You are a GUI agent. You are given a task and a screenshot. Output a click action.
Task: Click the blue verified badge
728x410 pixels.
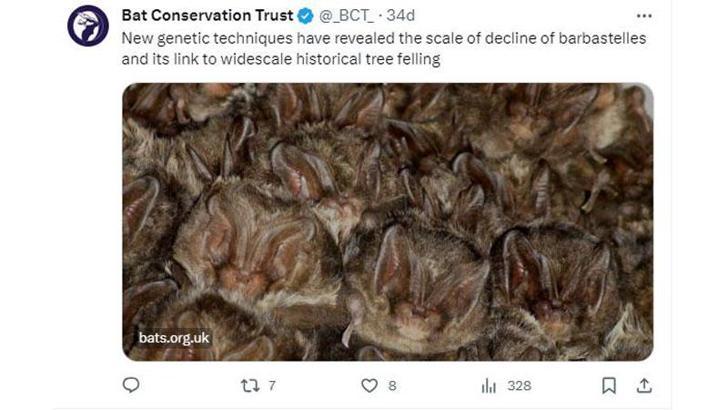(306, 16)
